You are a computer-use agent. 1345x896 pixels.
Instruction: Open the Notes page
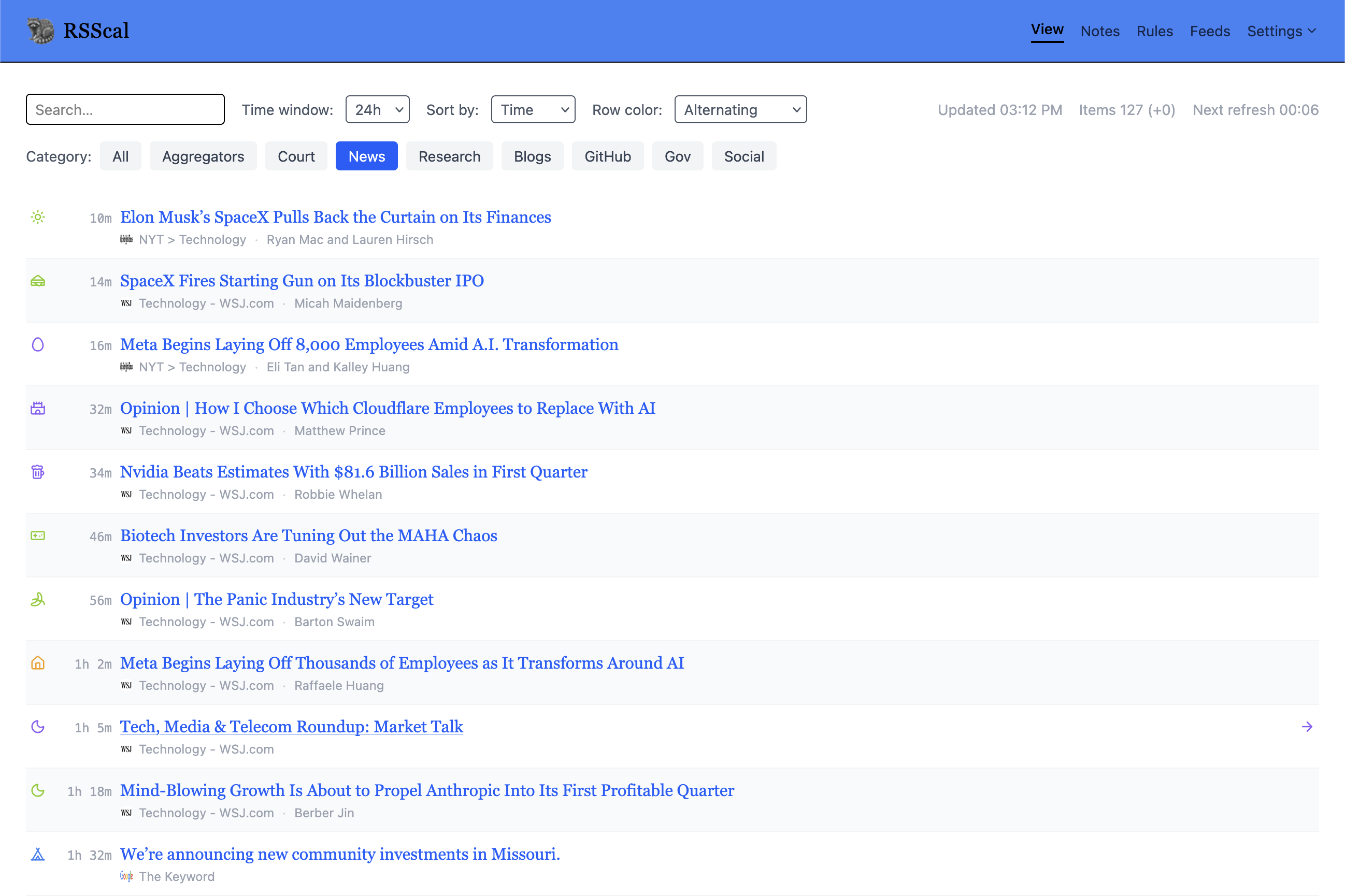1100,31
